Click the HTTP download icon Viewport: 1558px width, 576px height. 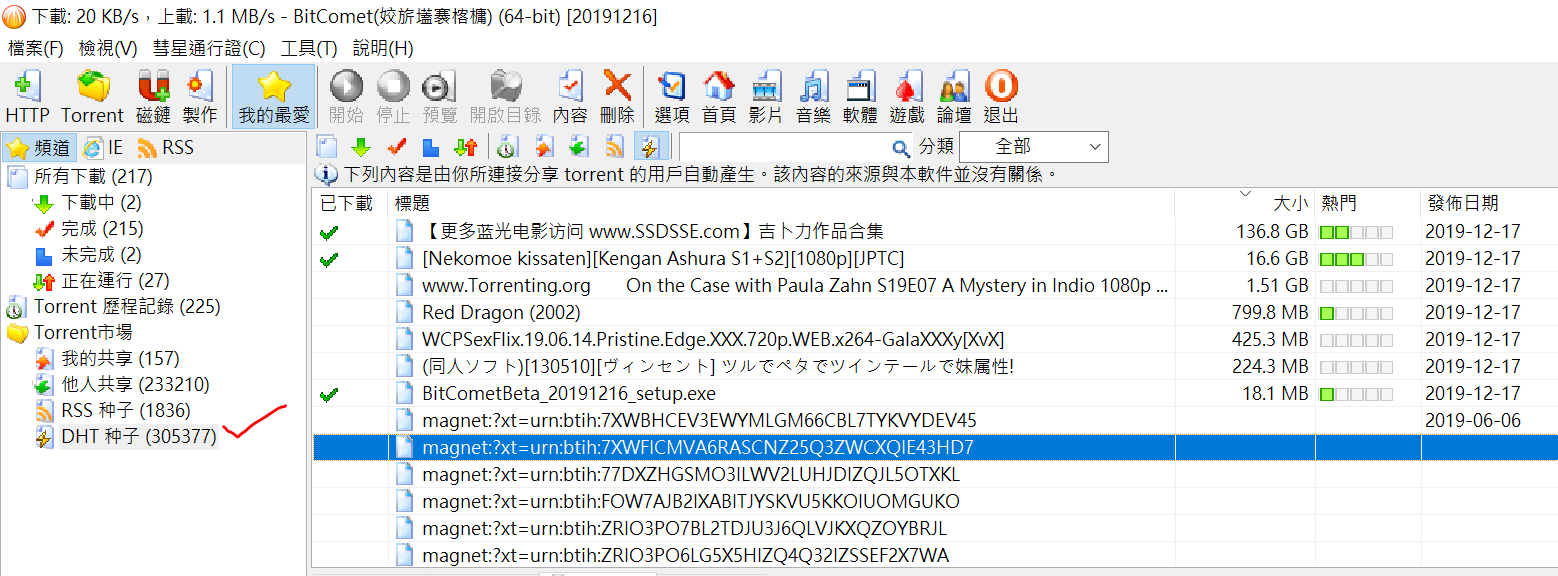(x=27, y=97)
